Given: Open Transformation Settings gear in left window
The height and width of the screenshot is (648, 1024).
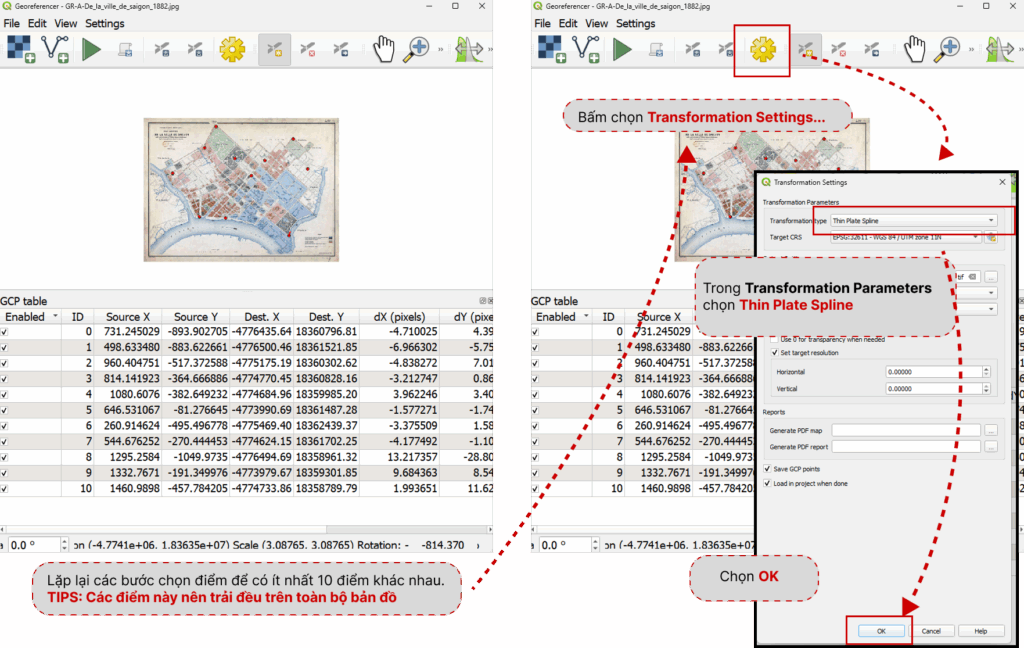Looking at the screenshot, I should [232, 50].
